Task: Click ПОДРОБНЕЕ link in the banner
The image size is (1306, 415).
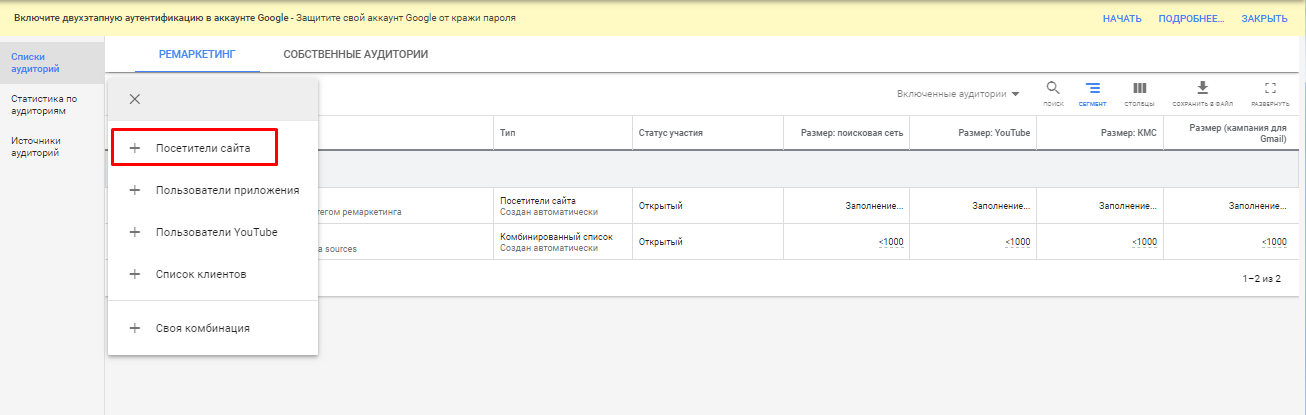Action: point(1191,19)
